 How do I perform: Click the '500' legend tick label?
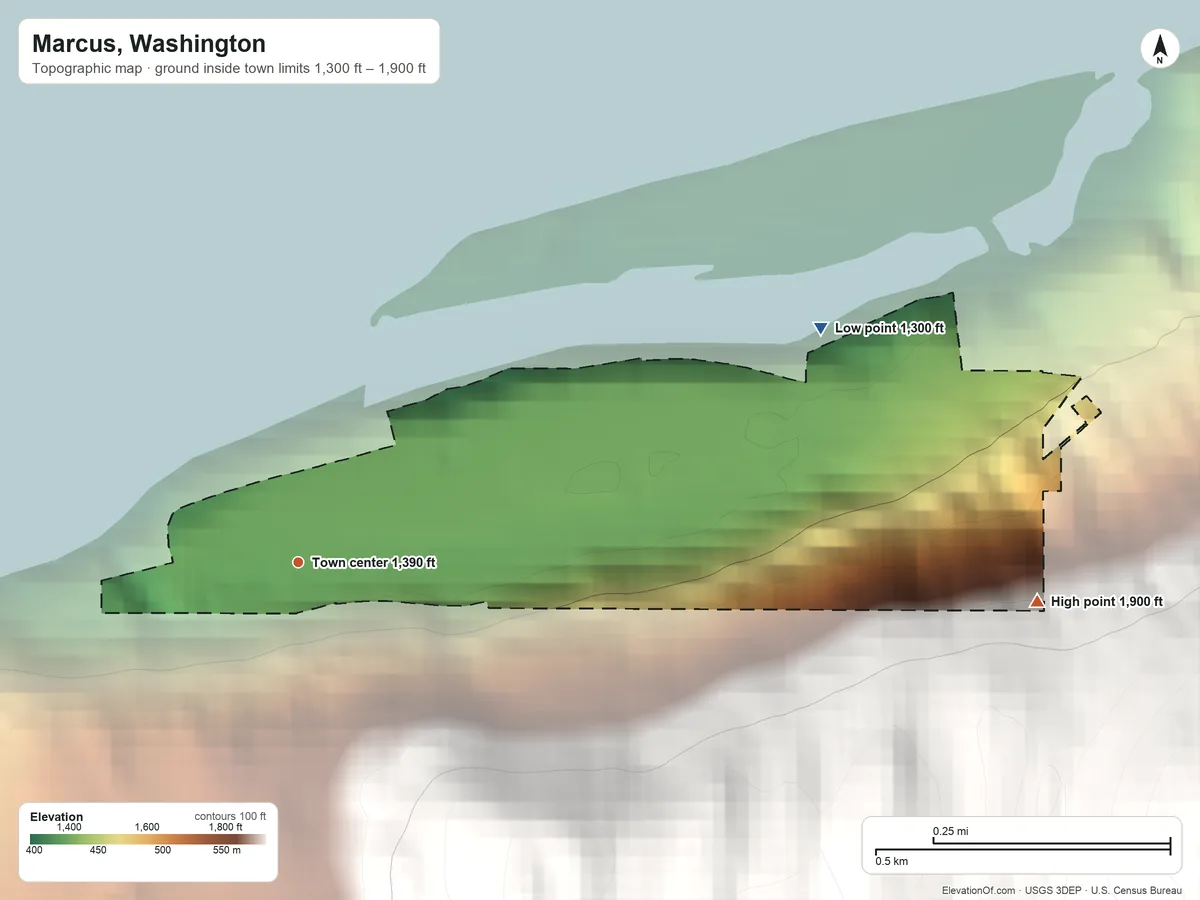click(163, 851)
